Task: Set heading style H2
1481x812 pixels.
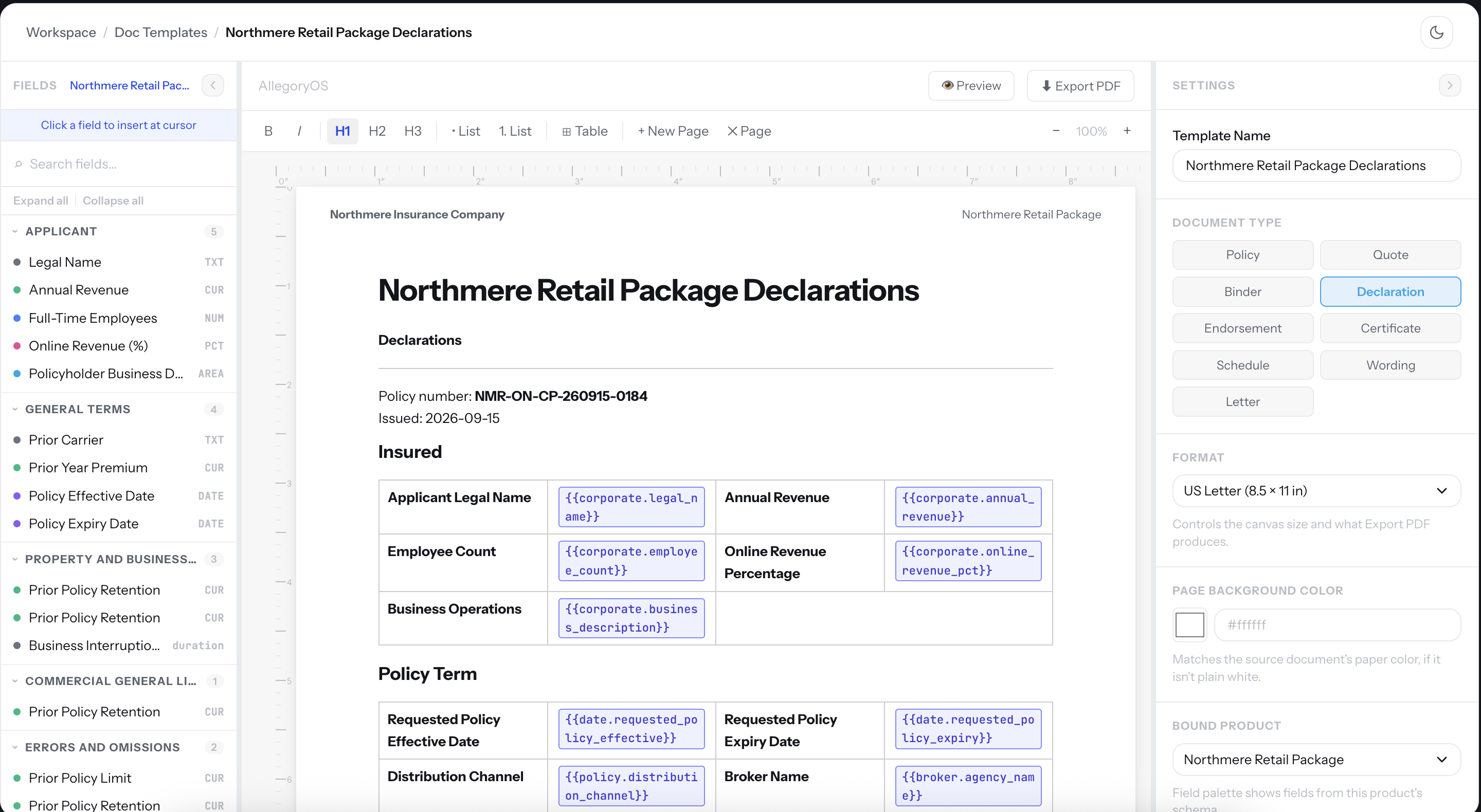Action: (377, 131)
